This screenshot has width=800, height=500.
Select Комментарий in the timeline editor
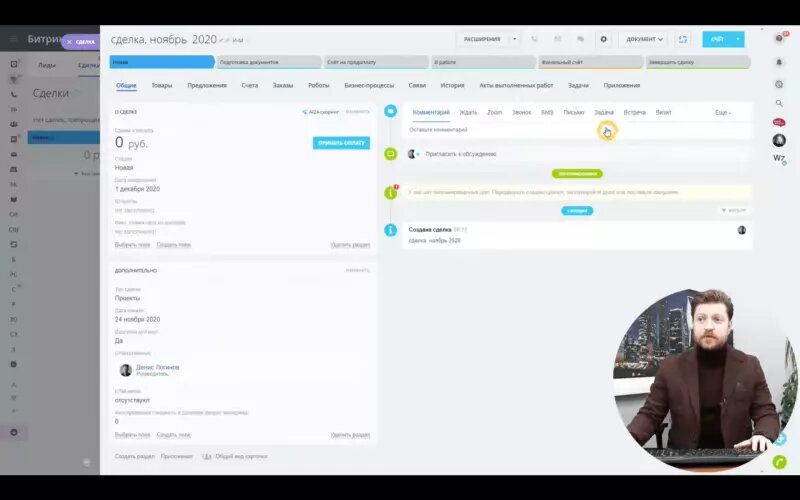[431, 112]
